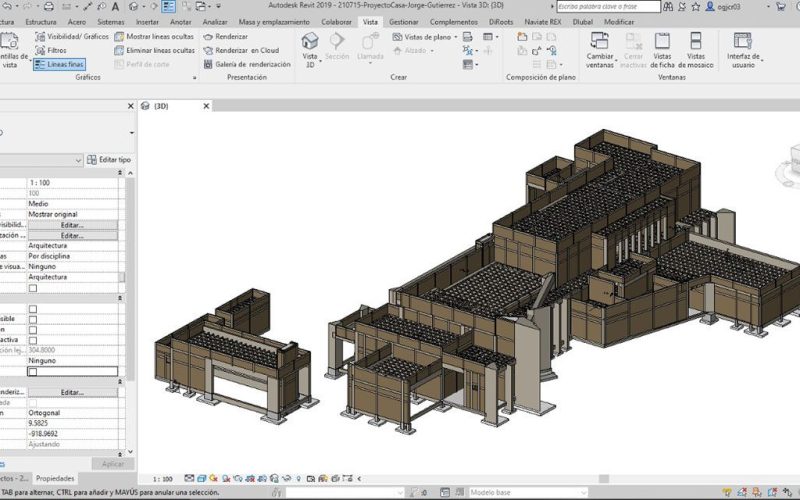Image resolution: width=800 pixels, height=500 pixels.
Task: Open view scale 1 : 100 on view control bar
Action: pos(162,479)
